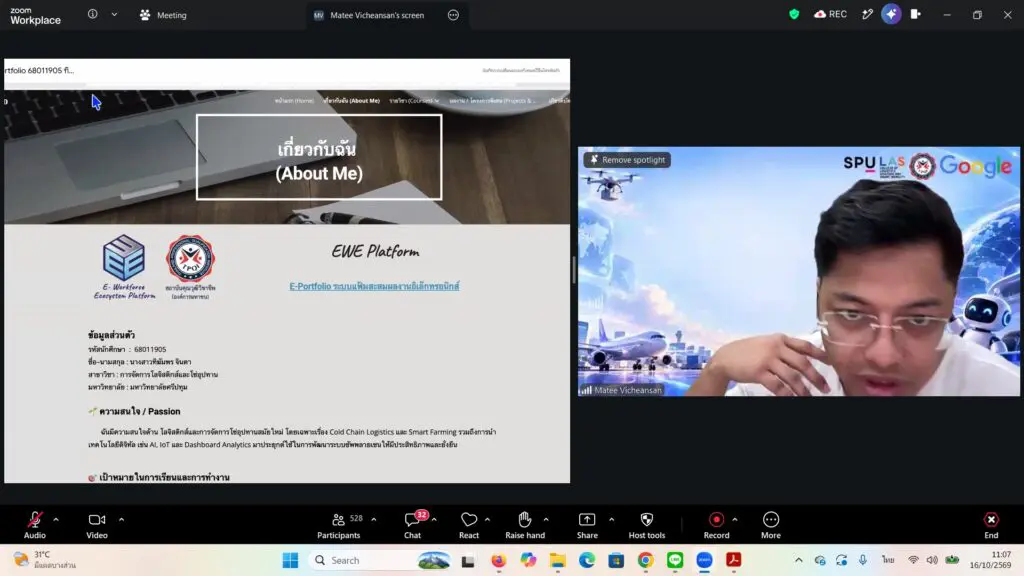Remove spotlight from Matee's video

628,159
